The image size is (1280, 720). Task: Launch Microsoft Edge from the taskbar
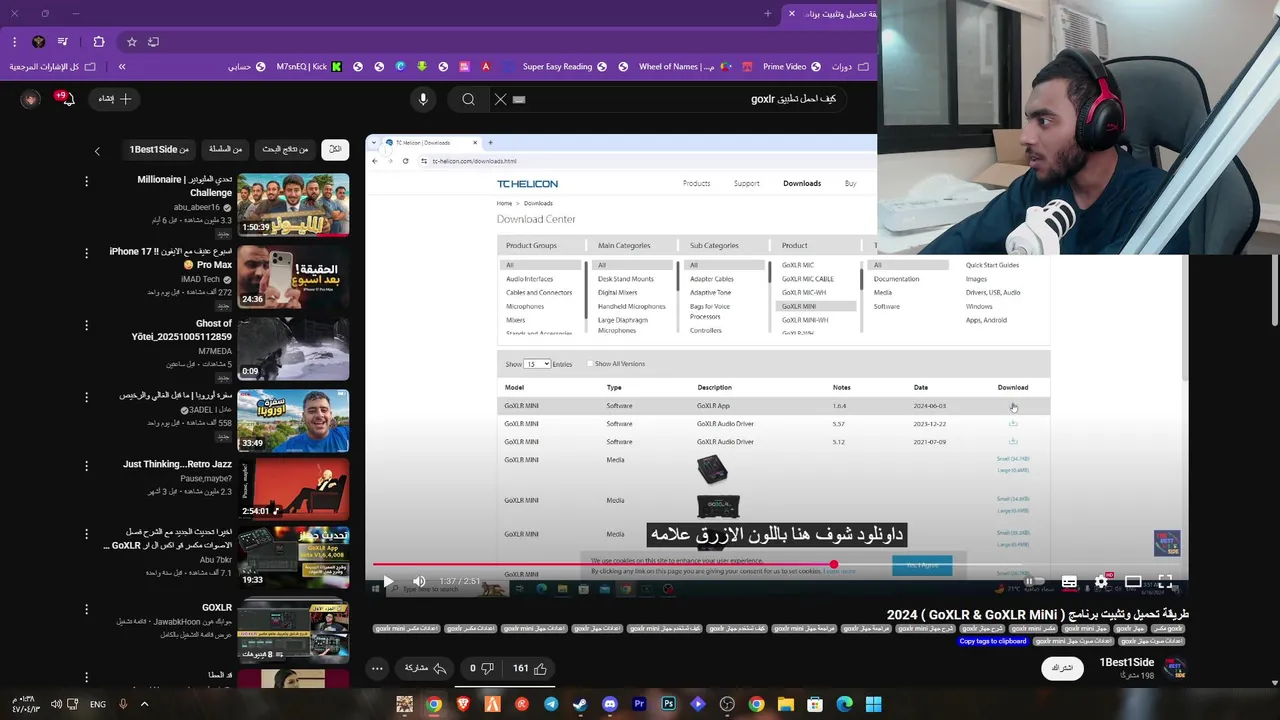click(845, 704)
